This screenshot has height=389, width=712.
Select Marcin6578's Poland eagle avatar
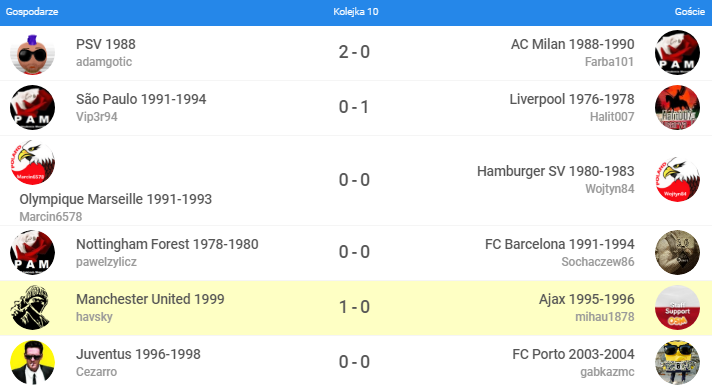[32, 162]
